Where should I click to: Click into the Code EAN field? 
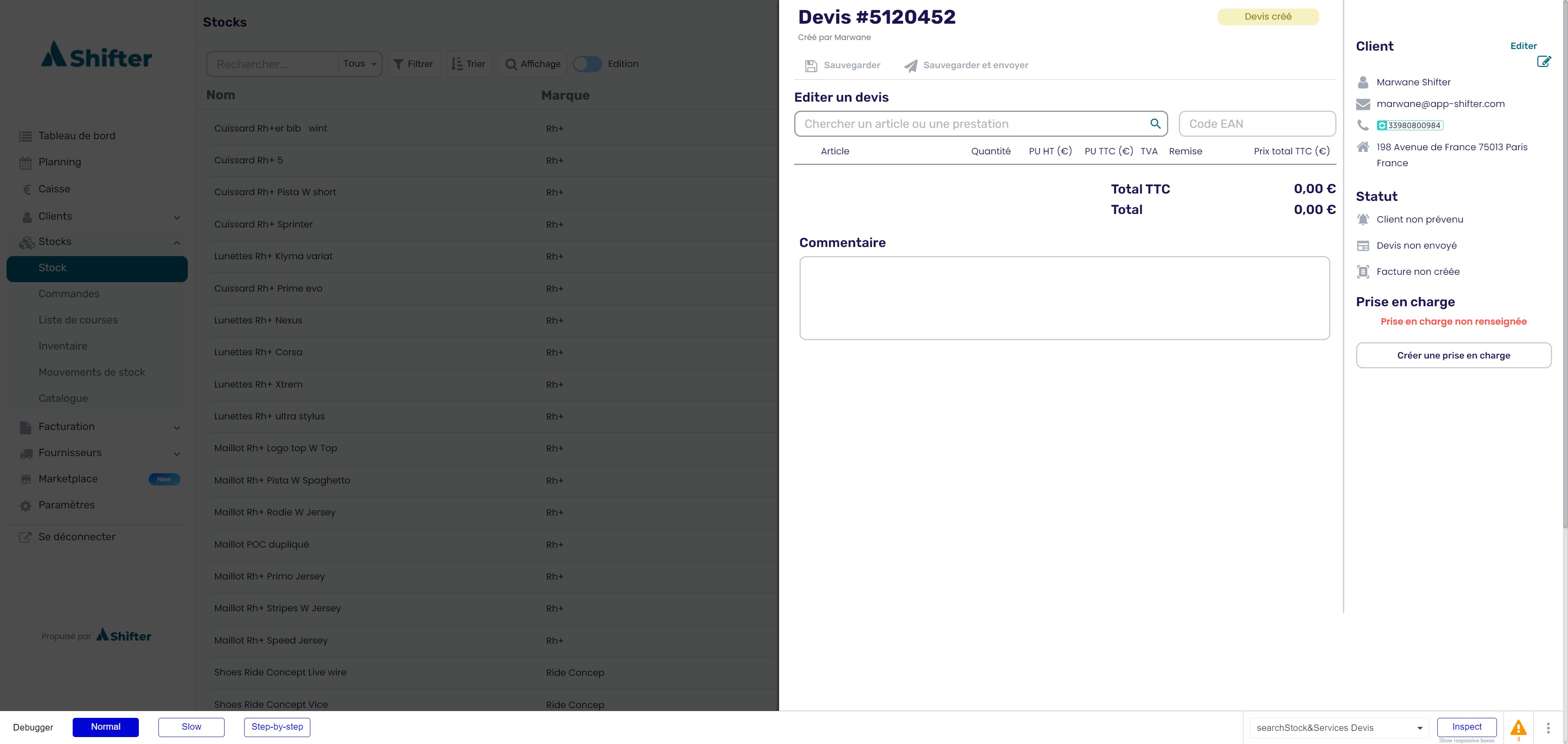(x=1257, y=124)
